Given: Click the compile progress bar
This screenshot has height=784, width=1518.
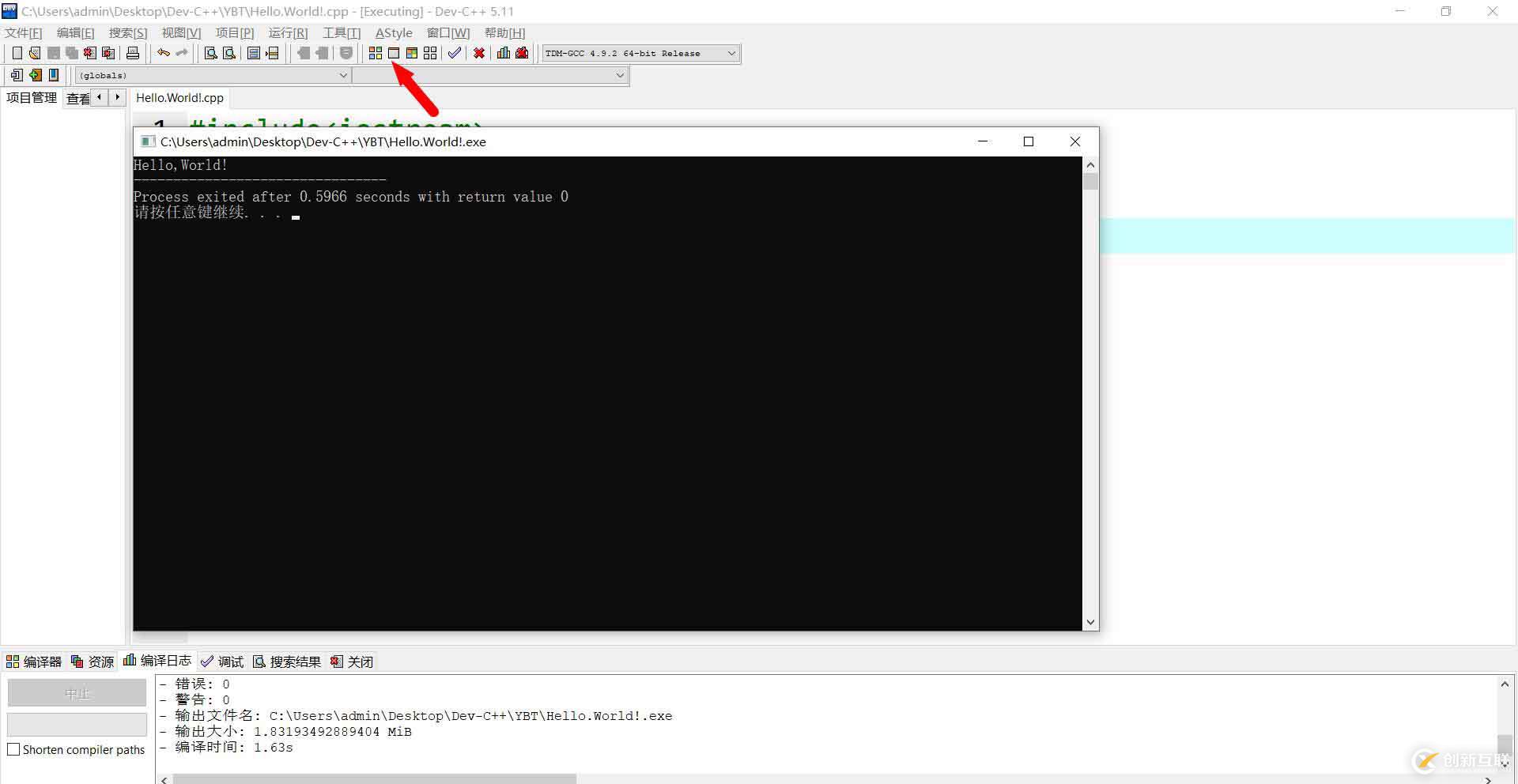Looking at the screenshot, I should (77, 724).
